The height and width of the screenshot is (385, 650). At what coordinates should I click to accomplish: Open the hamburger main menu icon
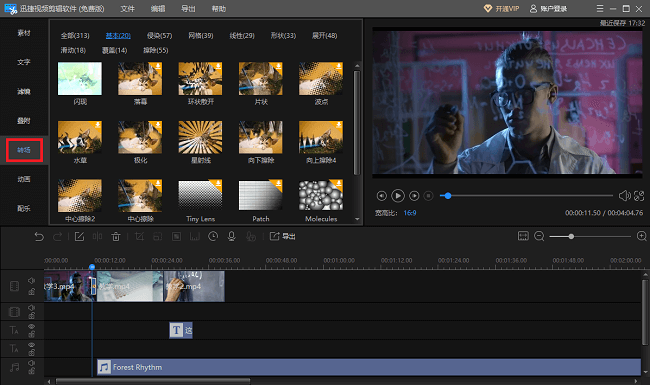(600, 8)
